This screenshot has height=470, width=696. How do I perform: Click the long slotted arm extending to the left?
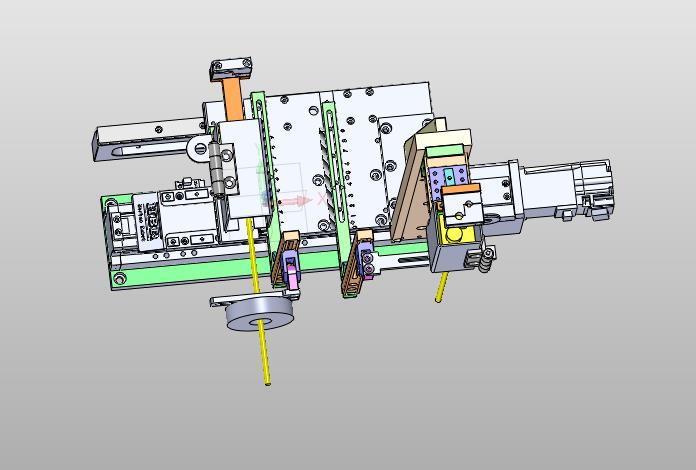tap(149, 139)
